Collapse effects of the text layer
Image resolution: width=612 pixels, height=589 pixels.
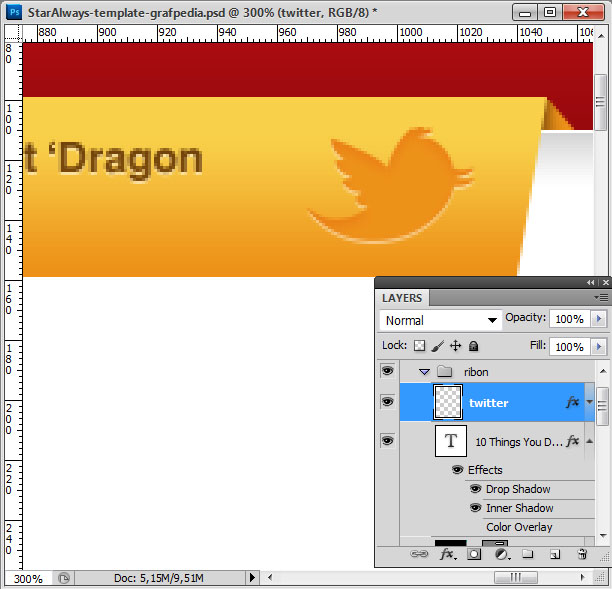(x=590, y=441)
